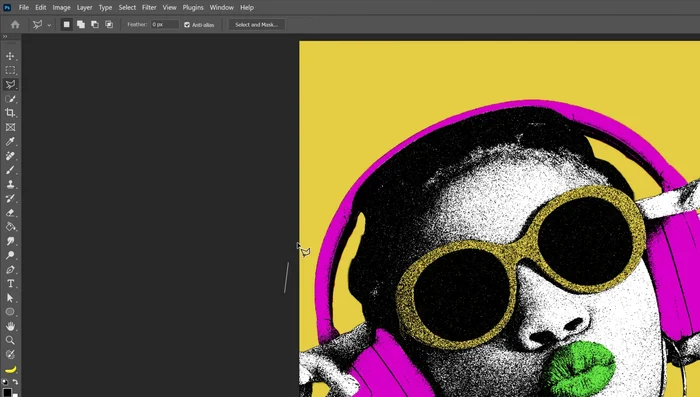Open the Select menu
Viewport: 700px width, 397px height.
click(127, 8)
